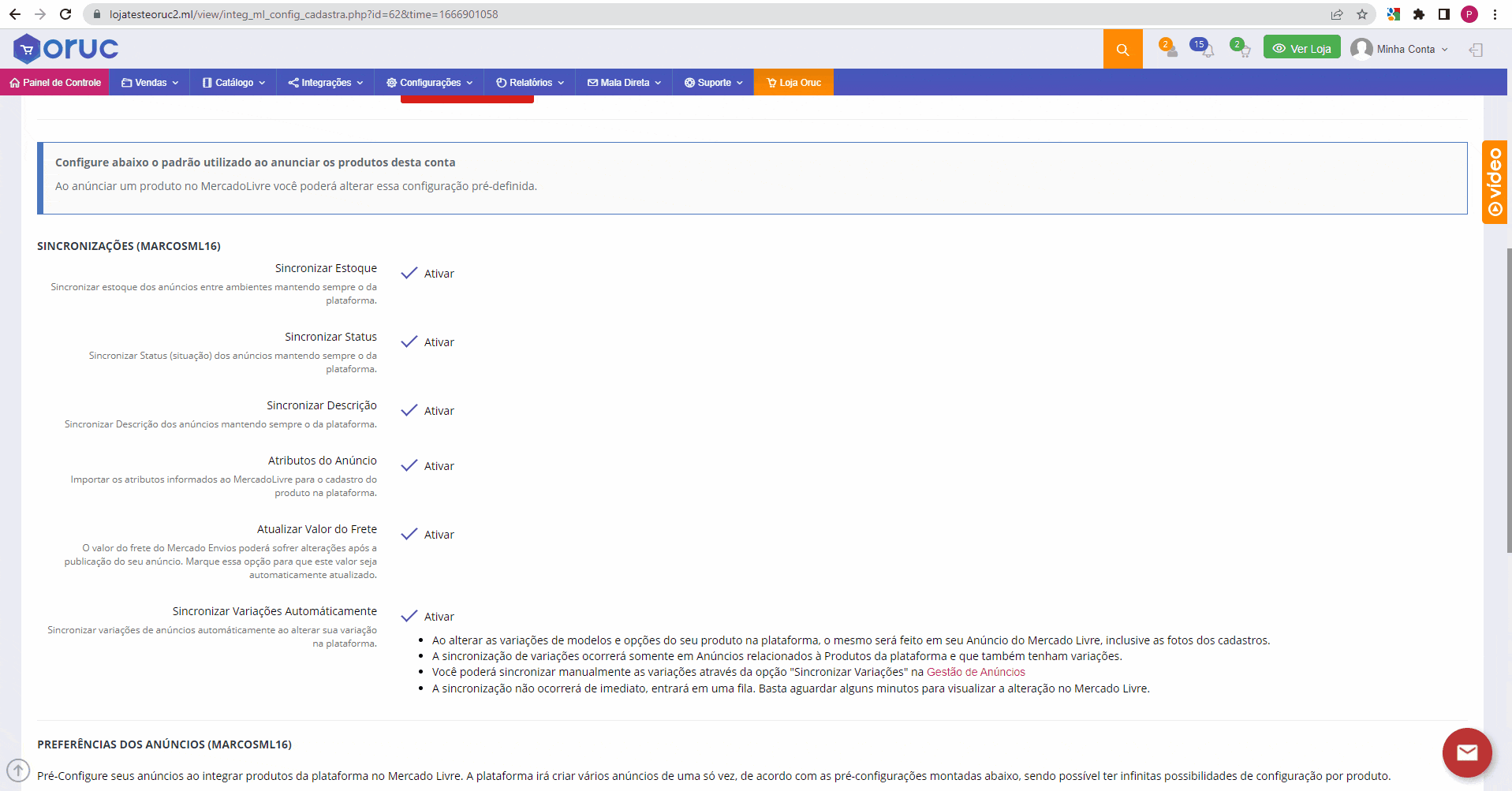The width and height of the screenshot is (1512, 791).
Task: Click the red button under the menu bar
Action: click(x=467, y=99)
